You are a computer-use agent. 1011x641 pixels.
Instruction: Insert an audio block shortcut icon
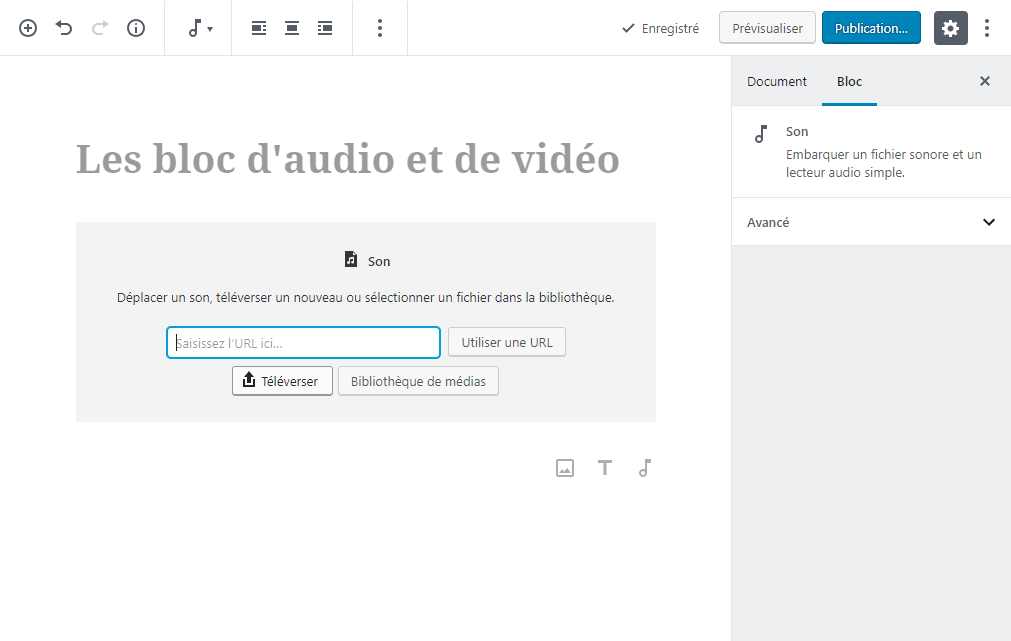coord(645,468)
